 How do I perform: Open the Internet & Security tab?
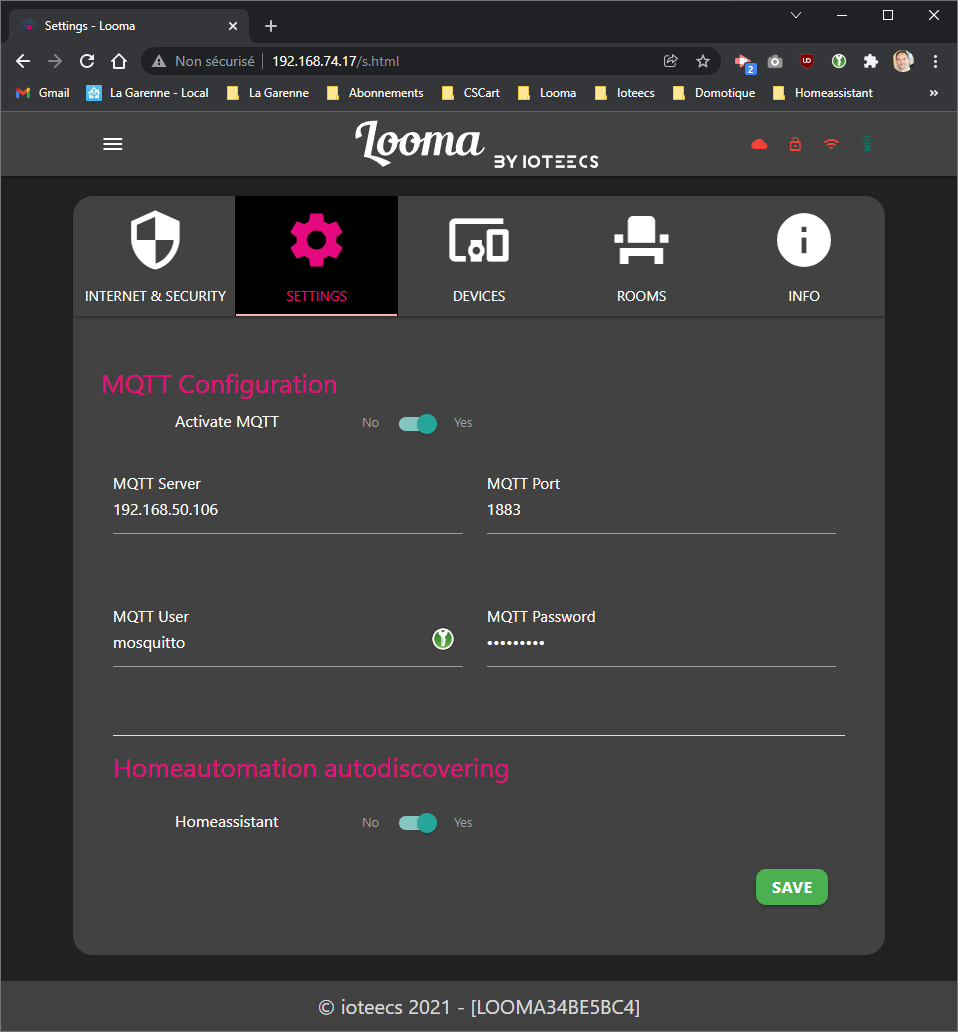pos(155,256)
